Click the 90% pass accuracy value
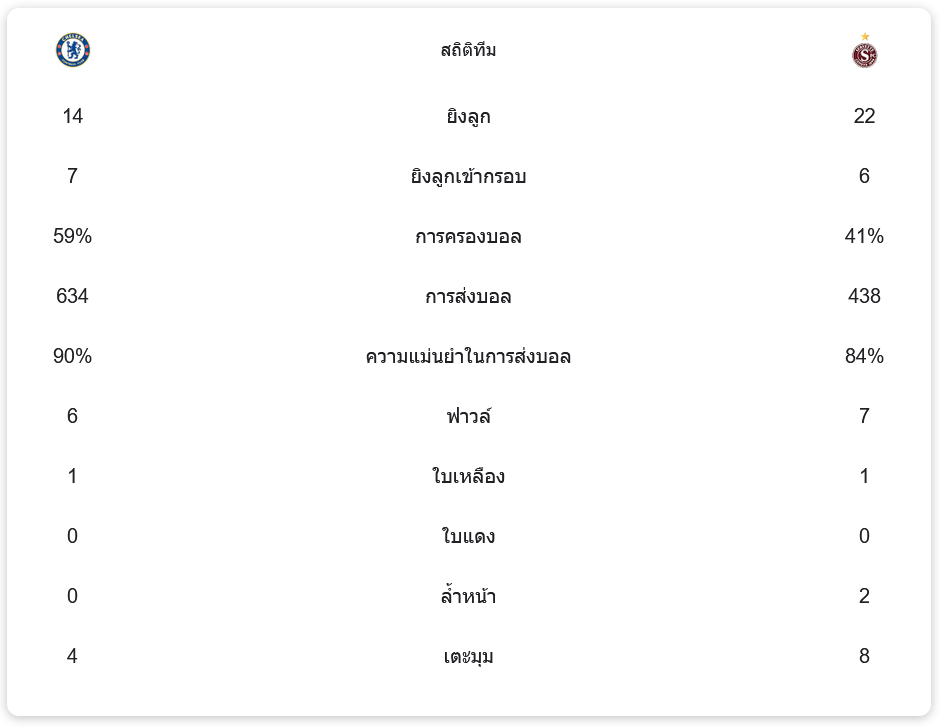Screen dimensions: 940x727 [x=72, y=356]
